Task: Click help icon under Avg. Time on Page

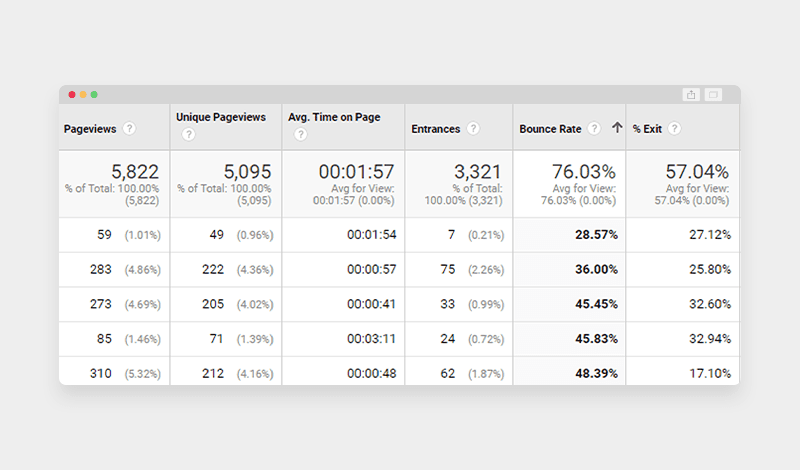Action: (300, 135)
